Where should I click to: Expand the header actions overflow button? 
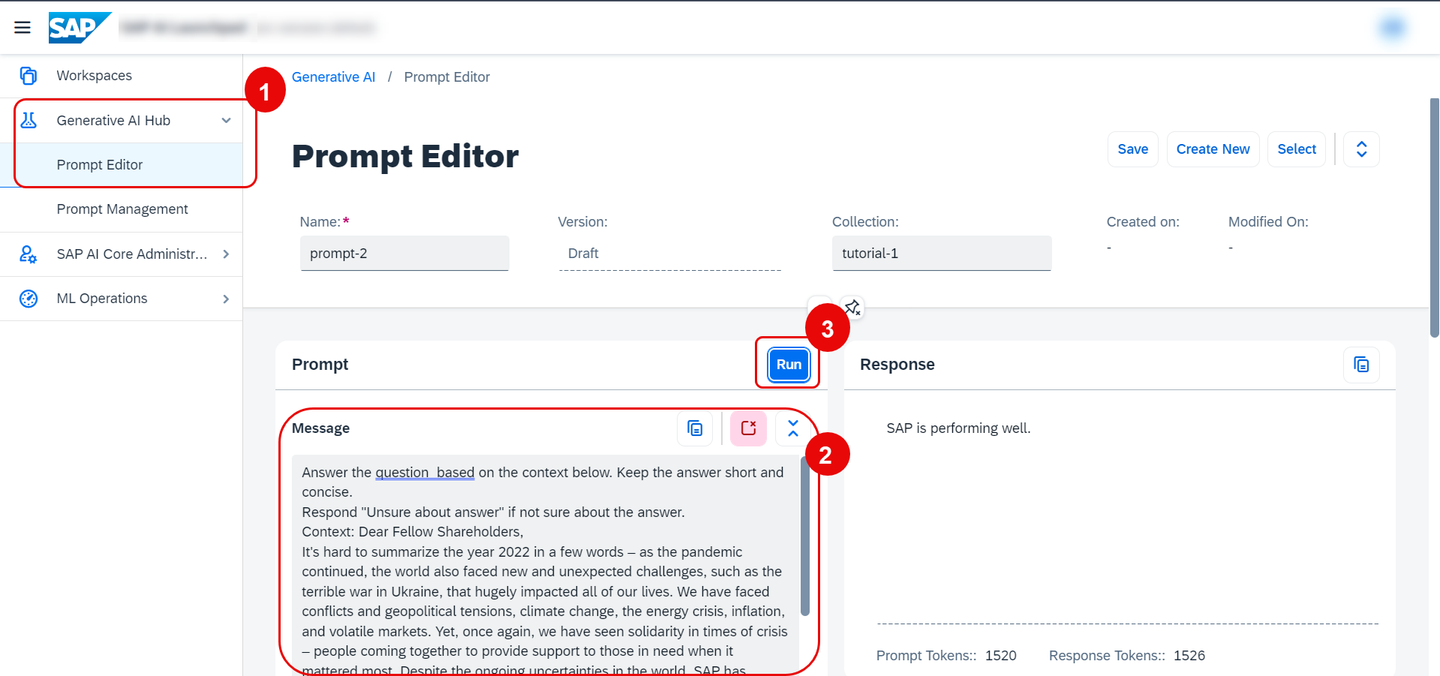point(1361,149)
